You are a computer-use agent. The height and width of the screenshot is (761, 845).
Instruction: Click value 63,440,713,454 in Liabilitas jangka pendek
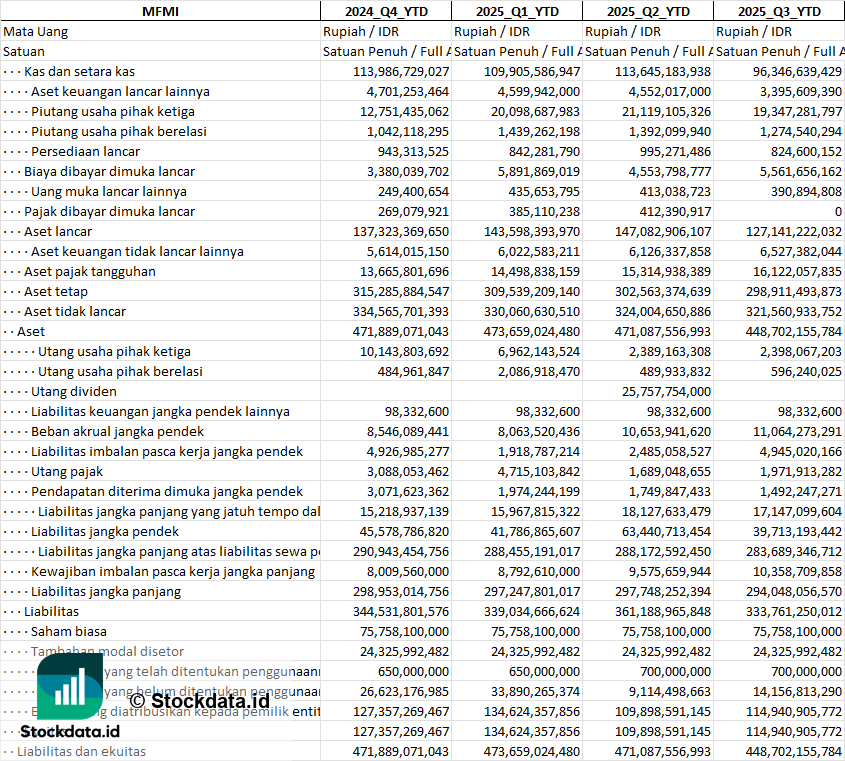[x=666, y=531]
